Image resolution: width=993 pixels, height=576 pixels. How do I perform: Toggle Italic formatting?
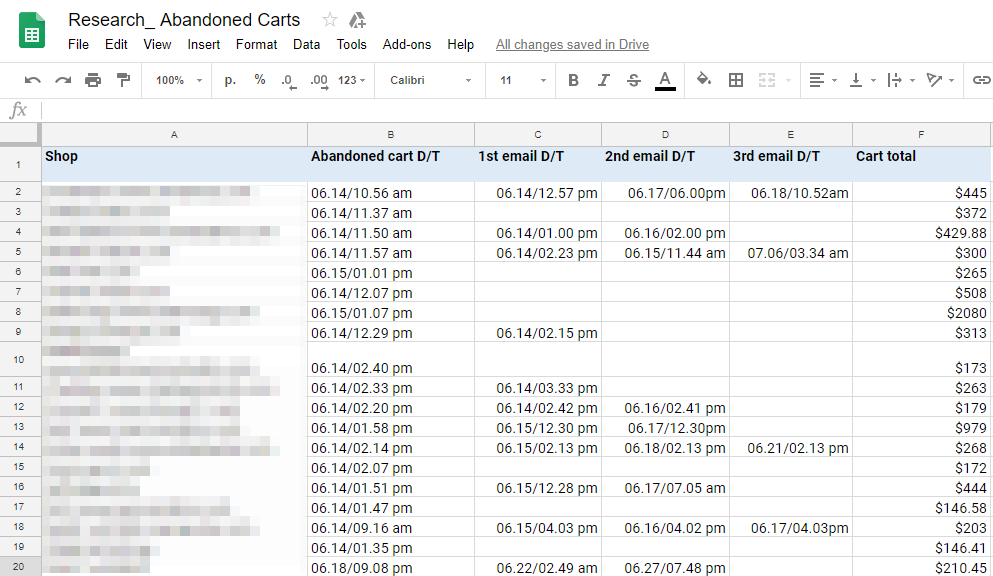[x=603, y=80]
